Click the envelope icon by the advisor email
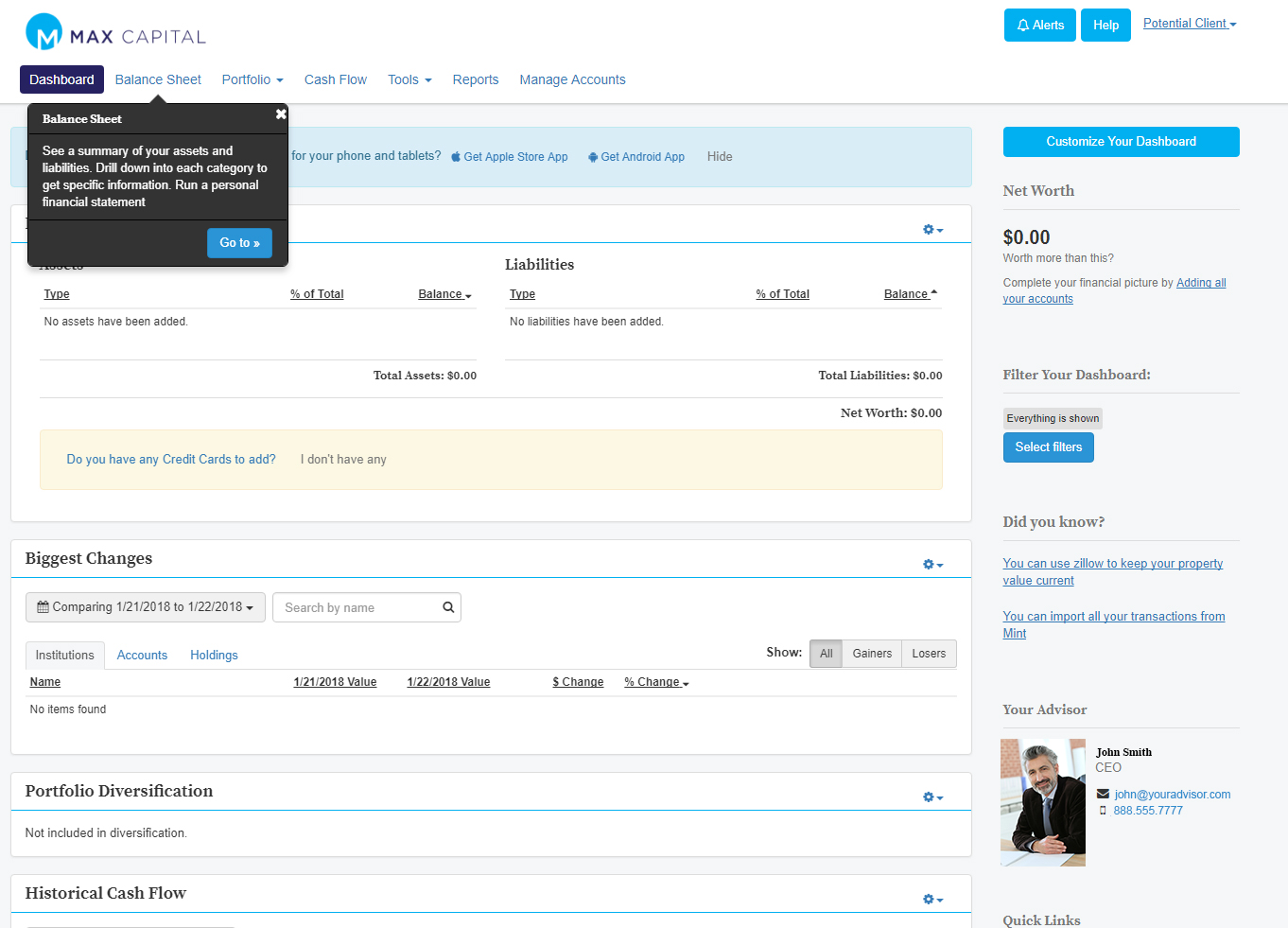The image size is (1288, 928). 1103,795
